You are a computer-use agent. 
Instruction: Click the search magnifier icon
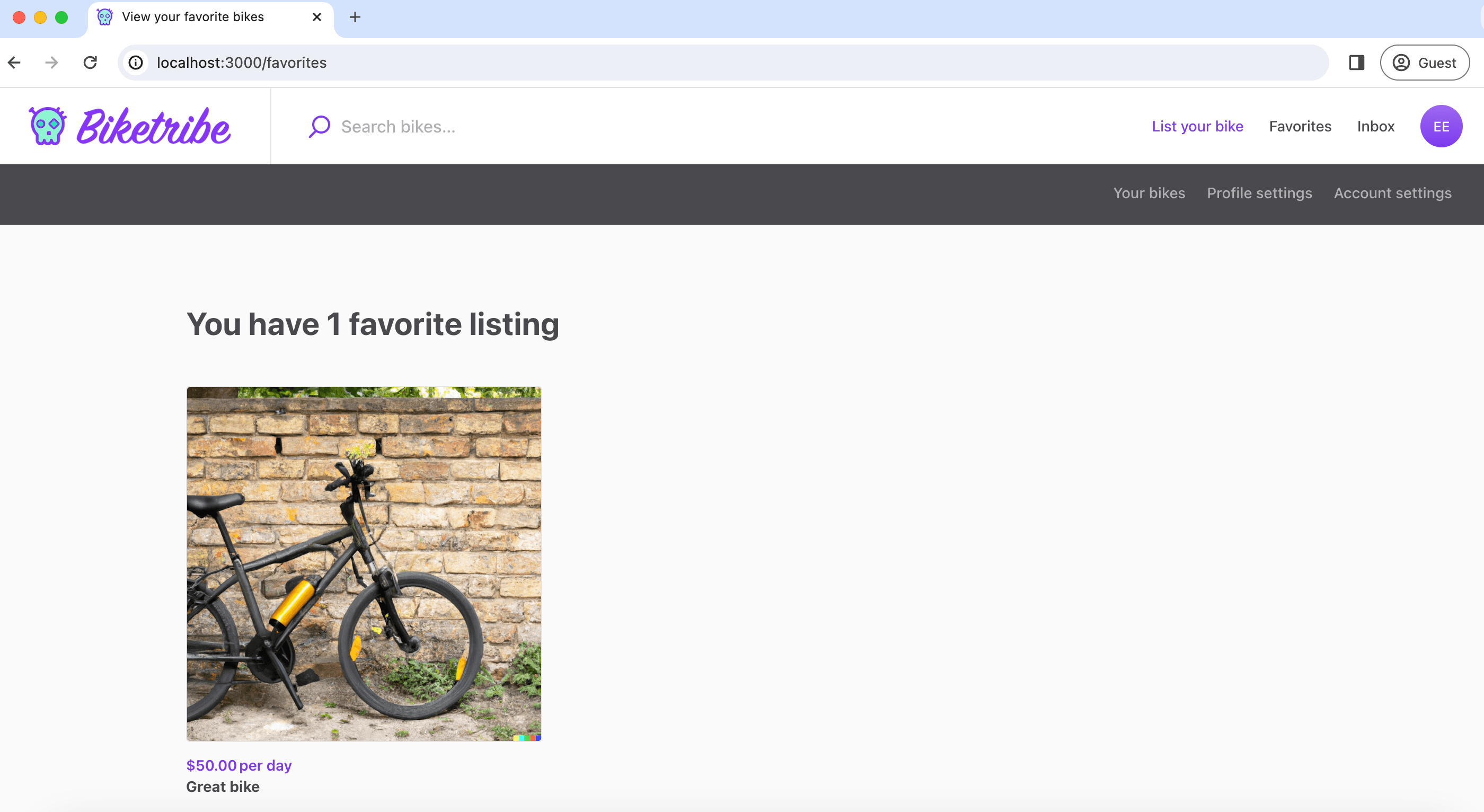pyautogui.click(x=319, y=126)
